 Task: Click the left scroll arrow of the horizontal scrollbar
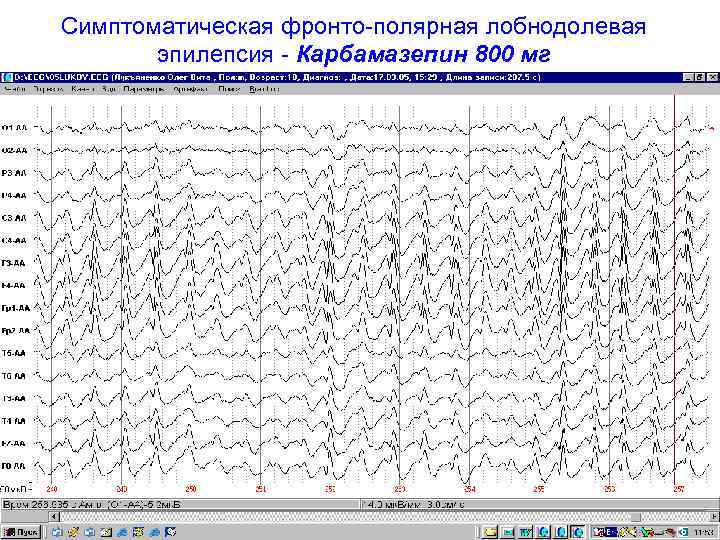tap(54, 517)
